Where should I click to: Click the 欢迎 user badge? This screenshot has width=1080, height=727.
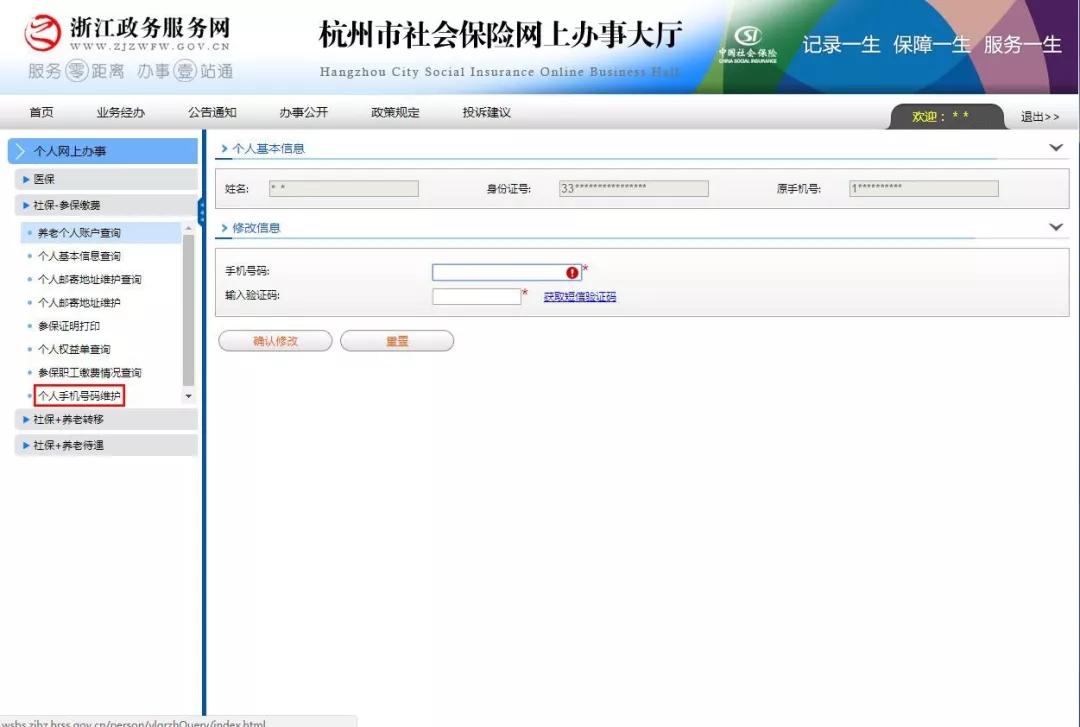(947, 116)
